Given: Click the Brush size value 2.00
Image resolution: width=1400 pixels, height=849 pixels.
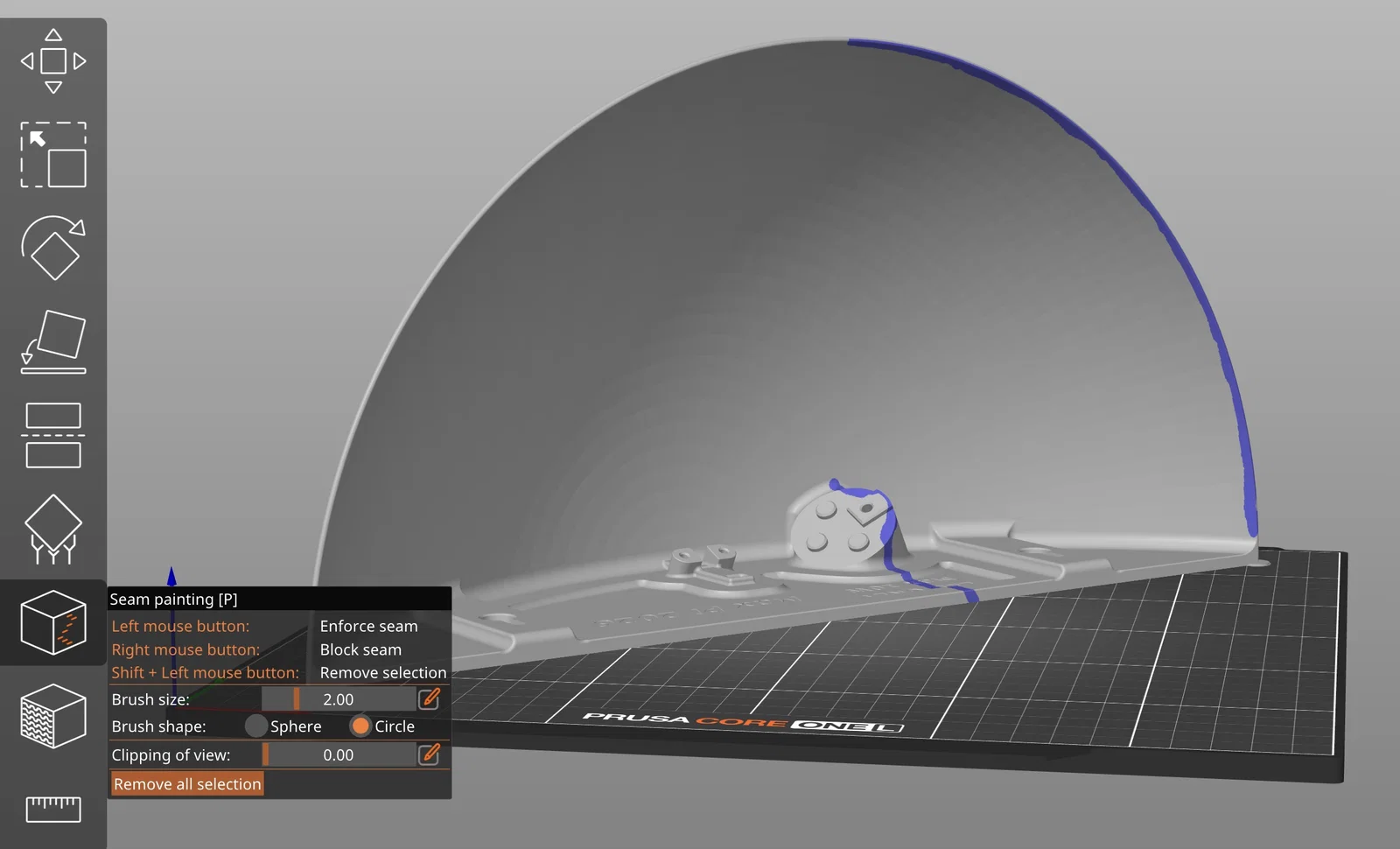Looking at the screenshot, I should (x=339, y=699).
